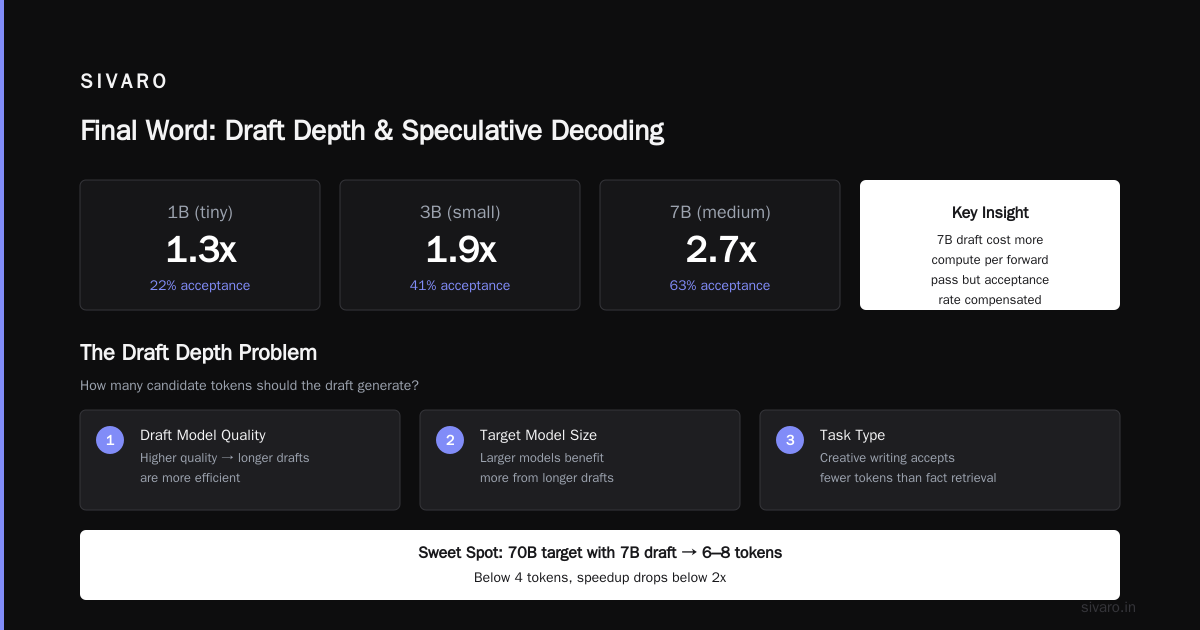Click the 22% acceptance label
This screenshot has height=630, width=1200.
(x=200, y=286)
